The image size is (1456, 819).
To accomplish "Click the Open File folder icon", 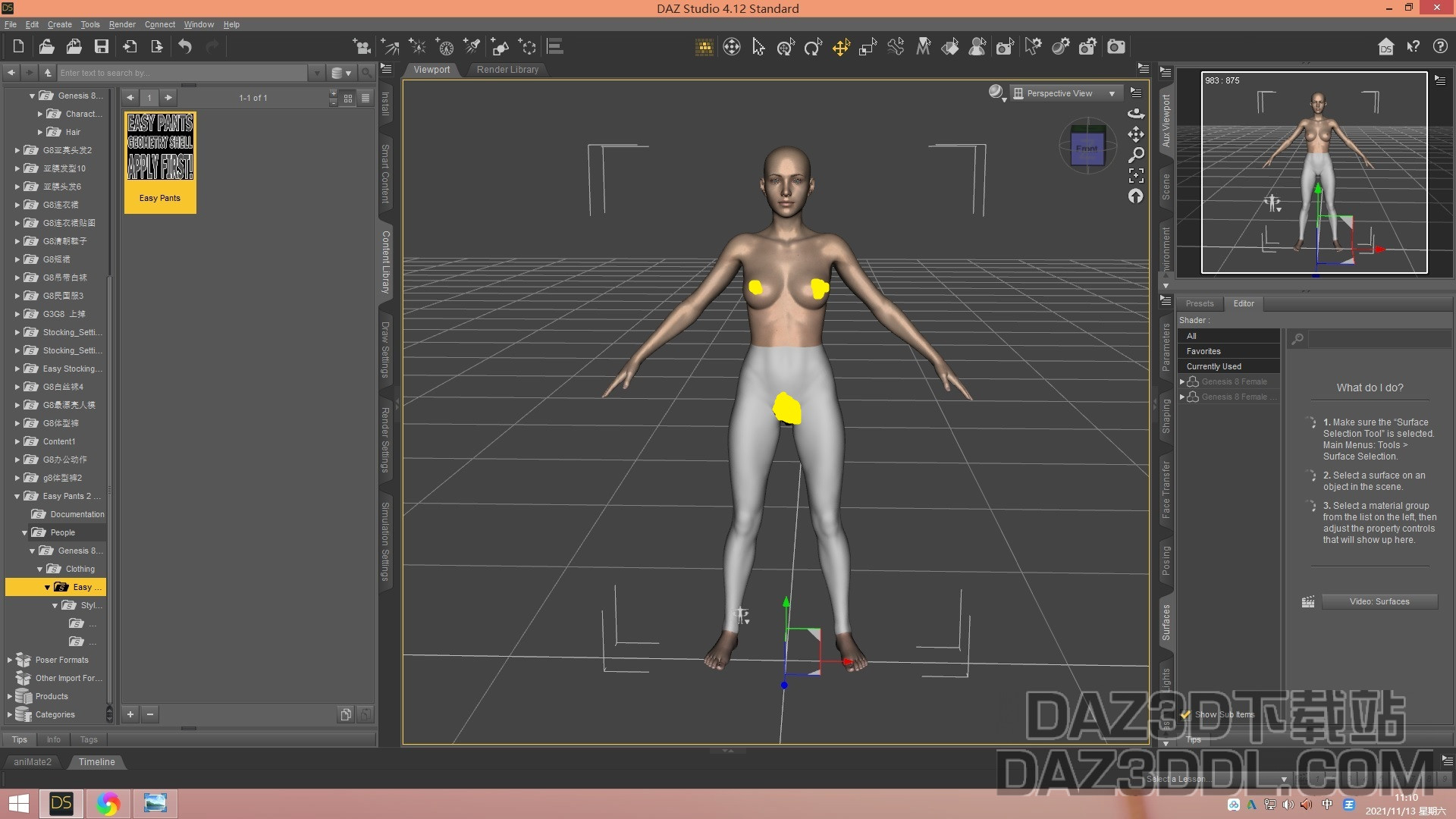I will (46, 47).
